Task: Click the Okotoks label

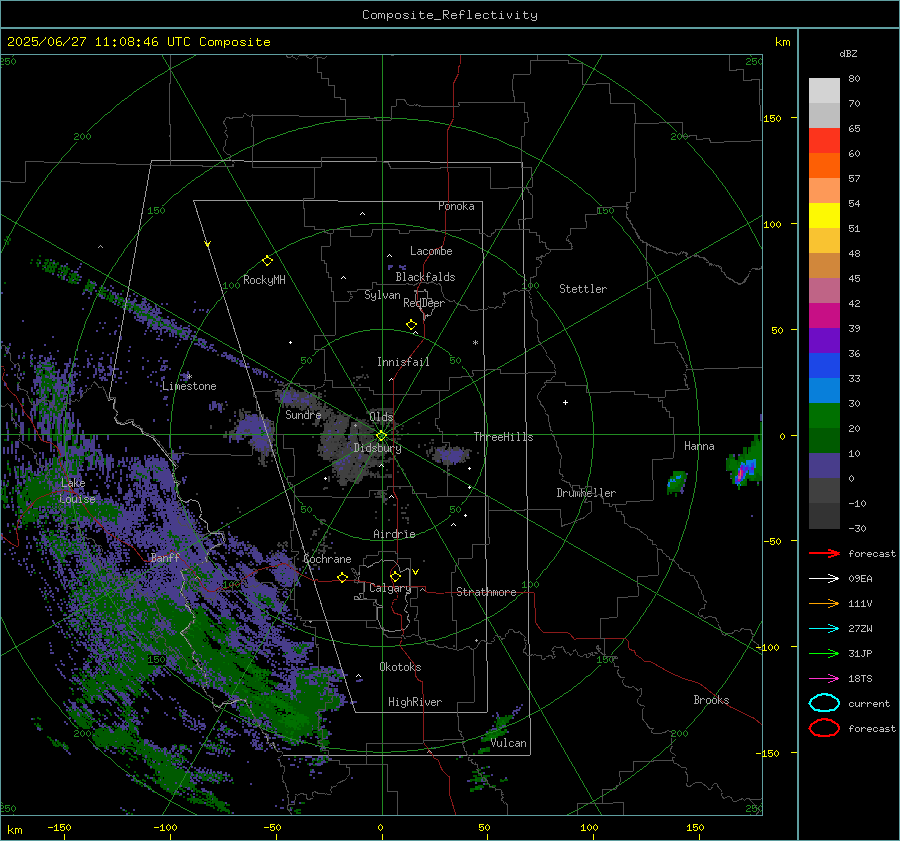Action: click(400, 667)
